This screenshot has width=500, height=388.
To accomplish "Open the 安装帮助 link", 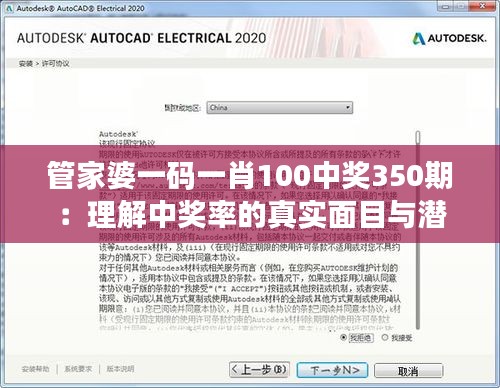I will 35,369.
